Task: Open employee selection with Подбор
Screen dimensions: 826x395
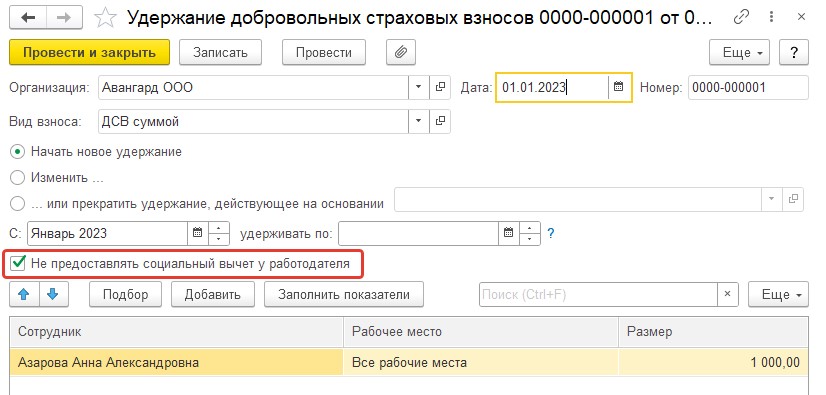Action: click(x=125, y=294)
